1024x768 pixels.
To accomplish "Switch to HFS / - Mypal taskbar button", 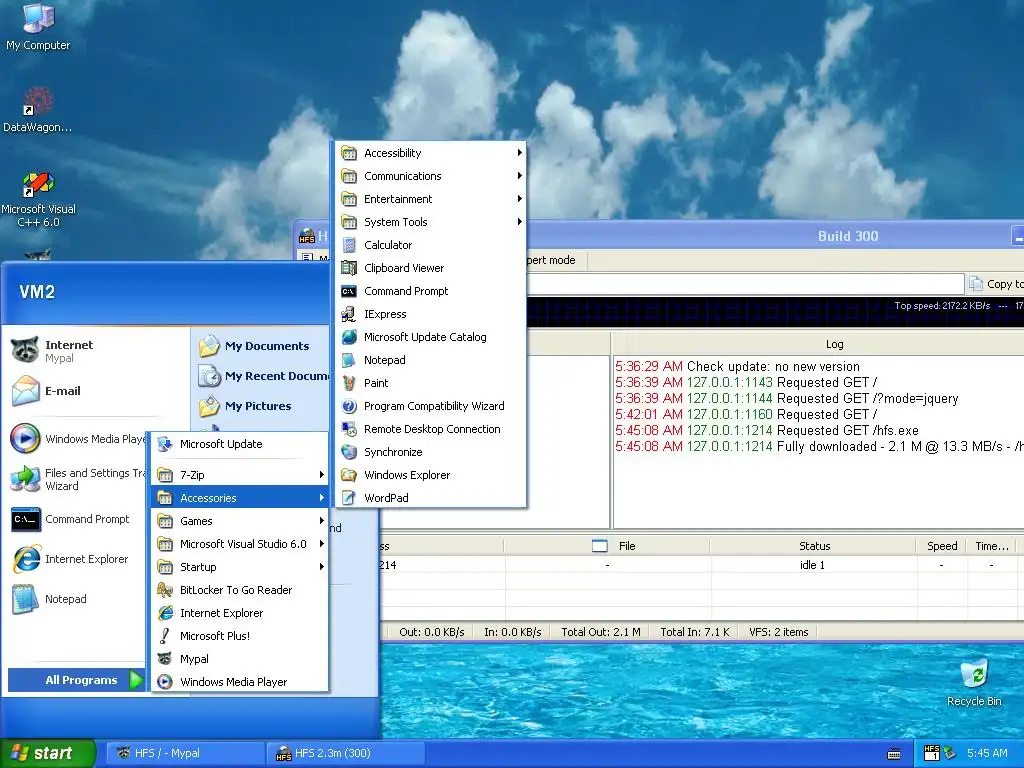I will 184,753.
